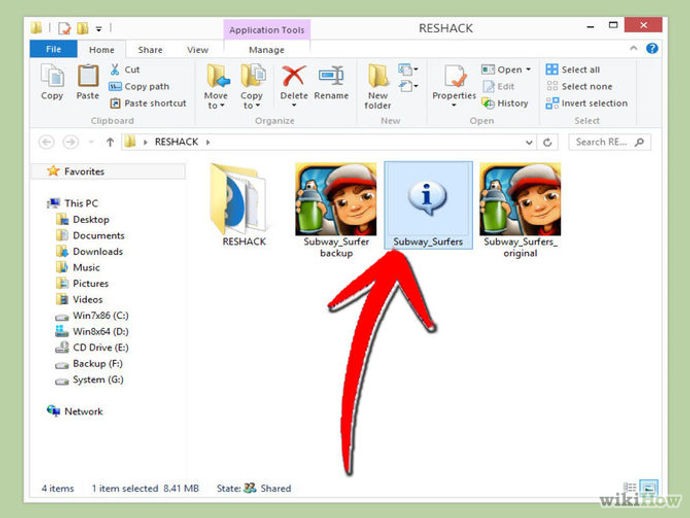Click the Search RESHACK field
This screenshot has width=690, height=518.
point(609,142)
